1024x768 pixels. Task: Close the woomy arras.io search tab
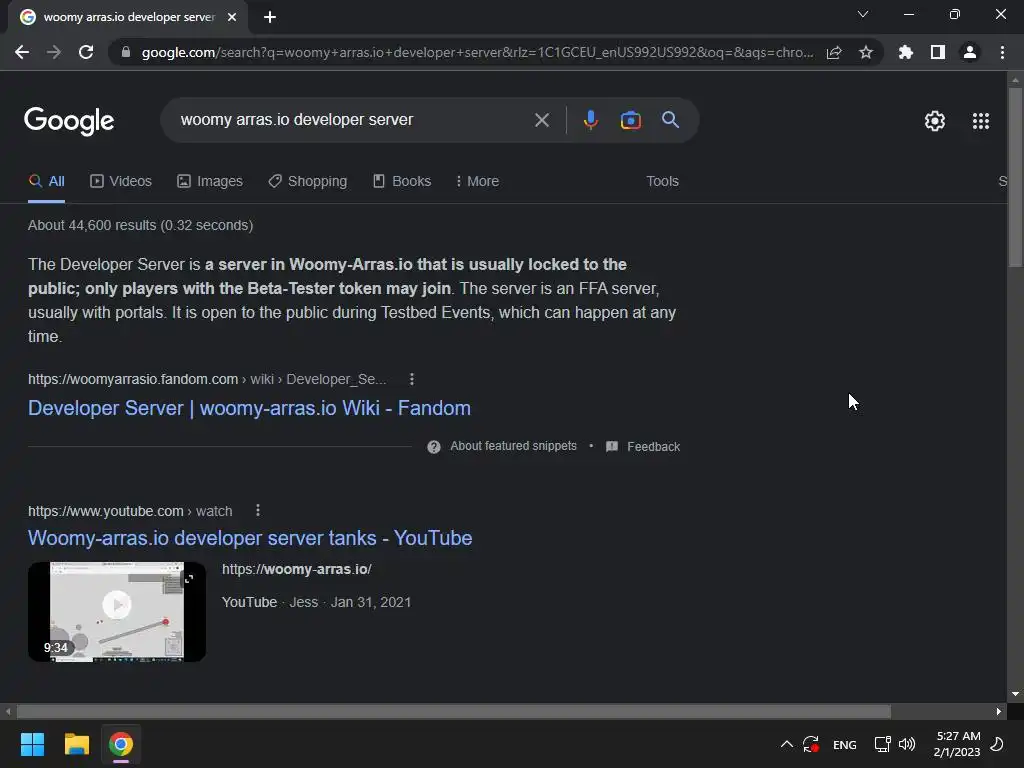click(x=232, y=17)
